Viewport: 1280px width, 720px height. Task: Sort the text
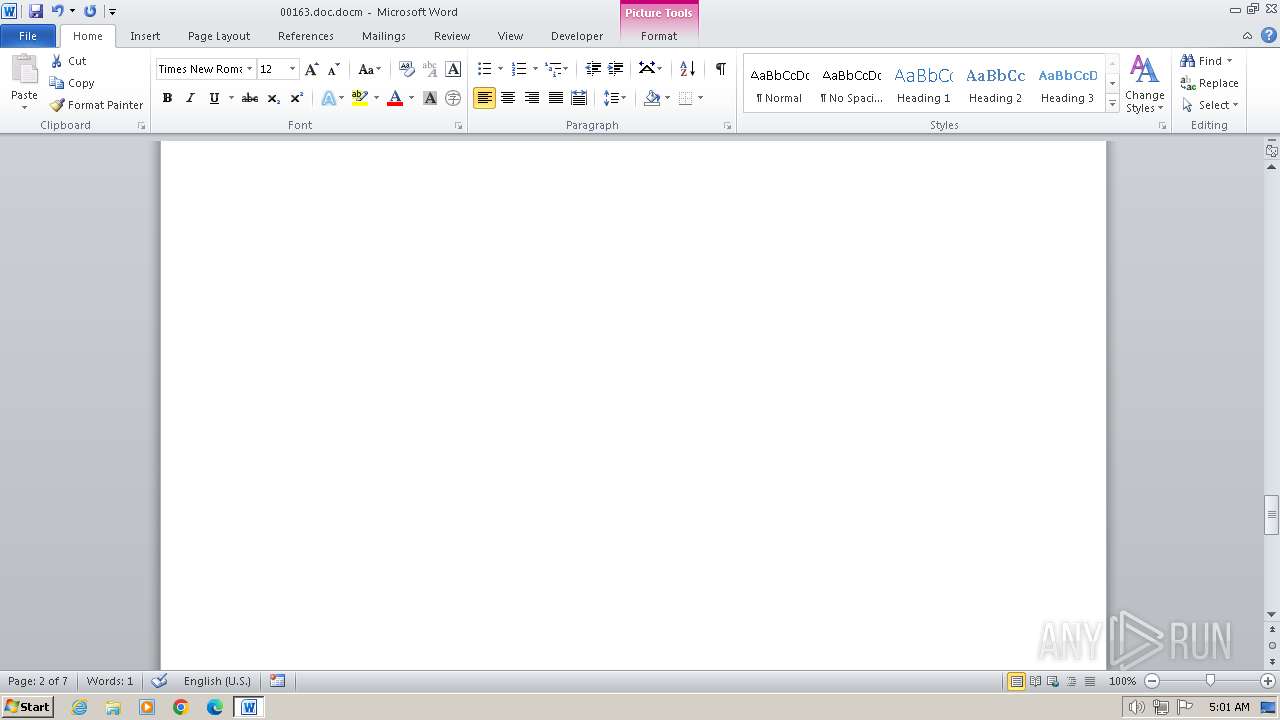tap(687, 69)
